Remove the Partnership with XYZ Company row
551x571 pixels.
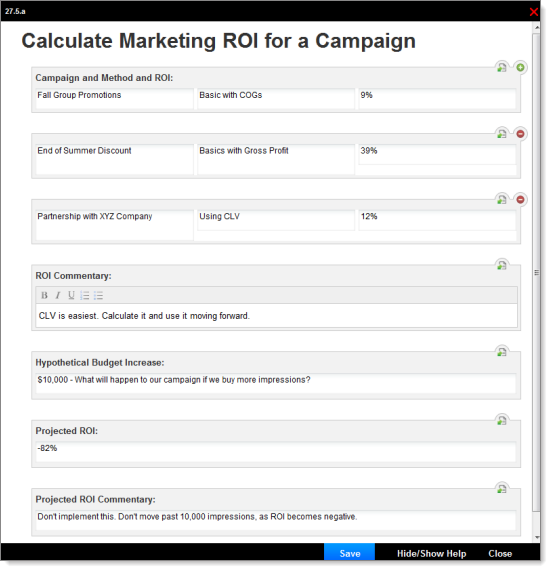point(520,199)
